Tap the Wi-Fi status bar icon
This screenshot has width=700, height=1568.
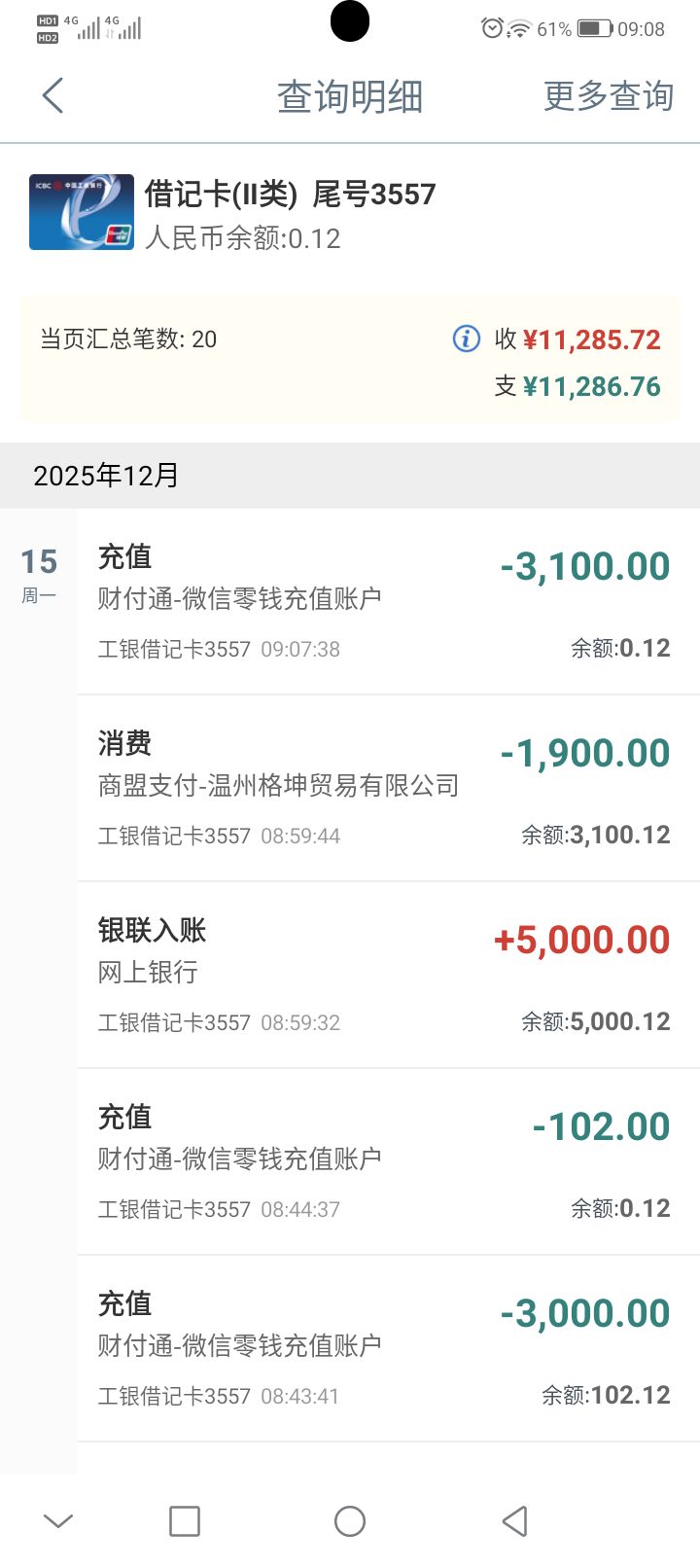coord(520,28)
